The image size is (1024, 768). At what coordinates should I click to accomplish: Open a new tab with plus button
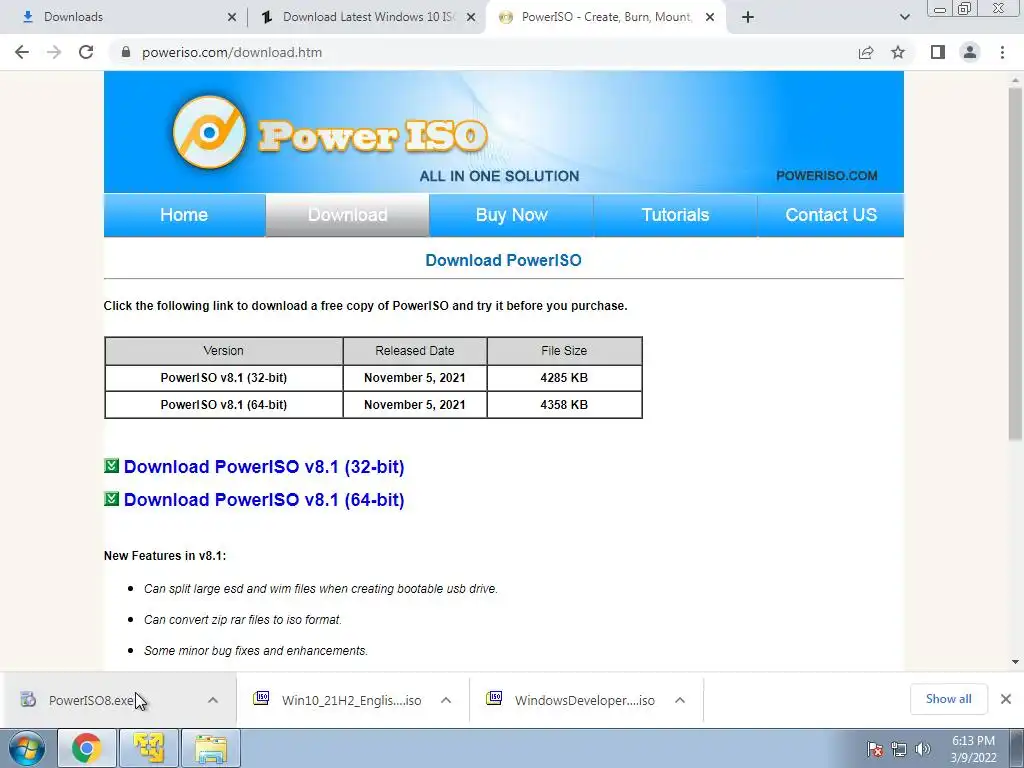click(x=748, y=18)
